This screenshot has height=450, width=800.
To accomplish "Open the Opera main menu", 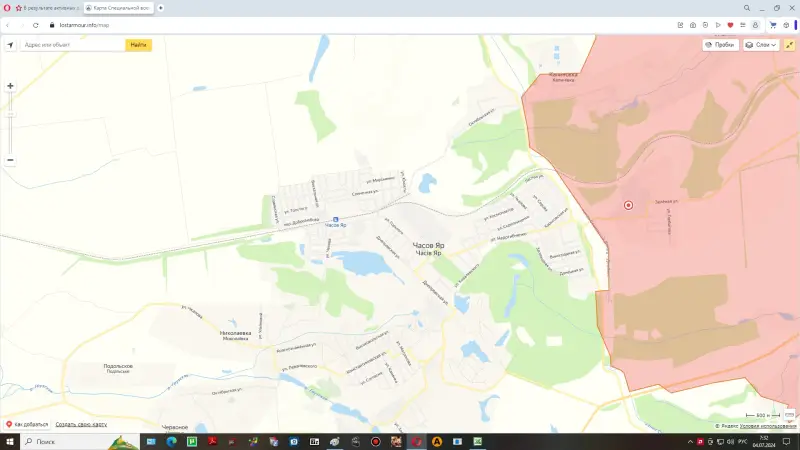I will point(7,7).
